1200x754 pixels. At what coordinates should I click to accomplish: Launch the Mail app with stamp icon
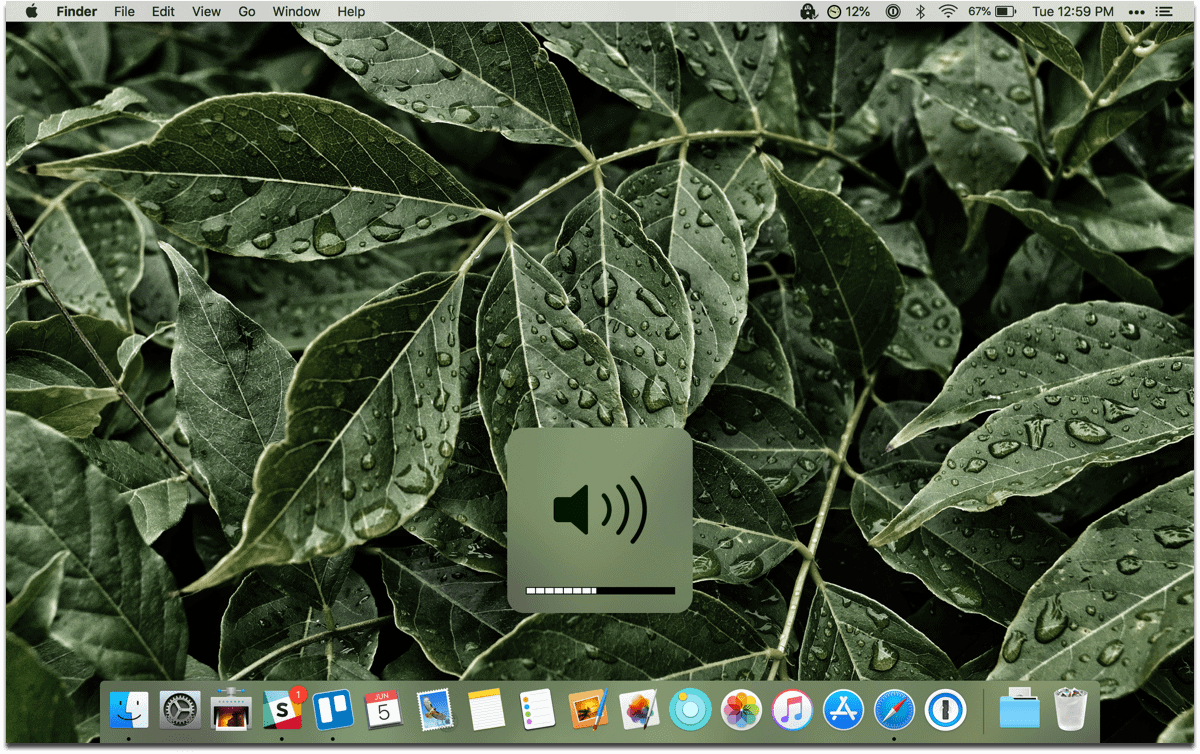tap(435, 710)
